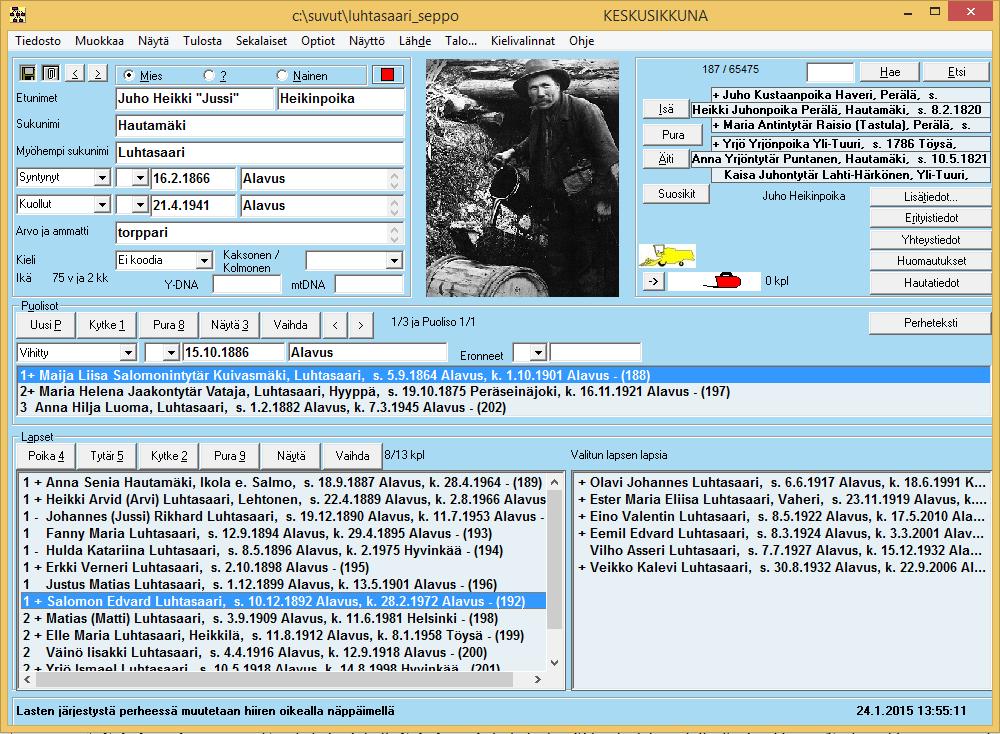Select grandchild Olavi Johannes Luhtasaari row
The image size is (1000, 734).
click(x=782, y=483)
